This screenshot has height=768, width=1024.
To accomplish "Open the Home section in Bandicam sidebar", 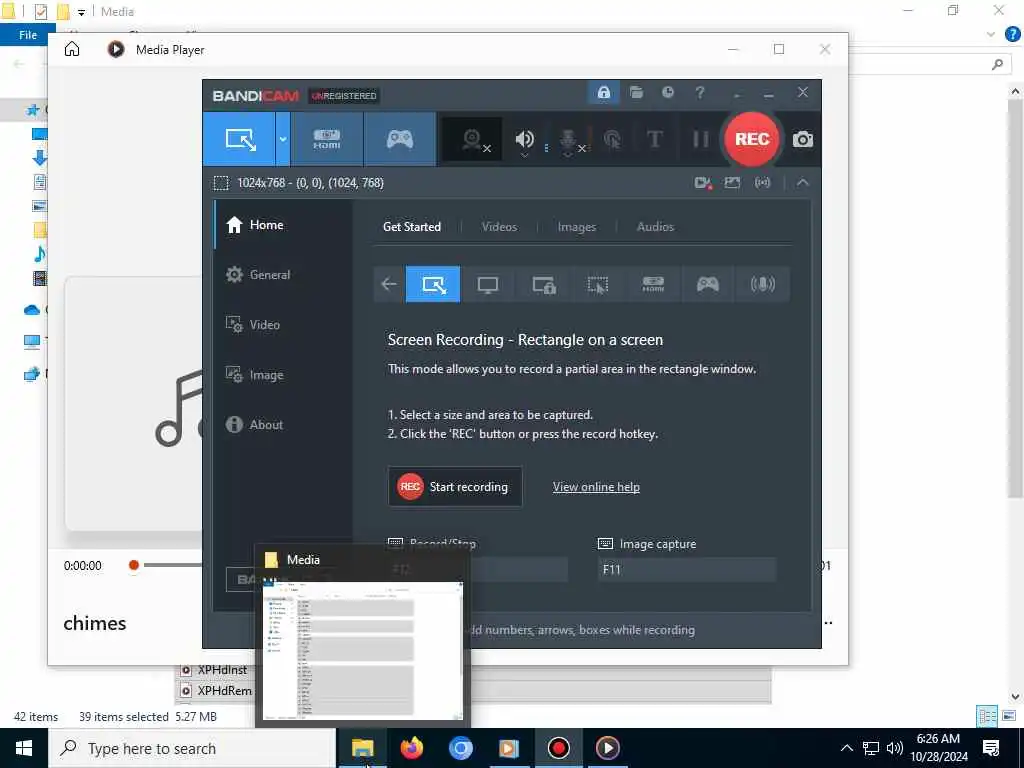I will point(283,225).
